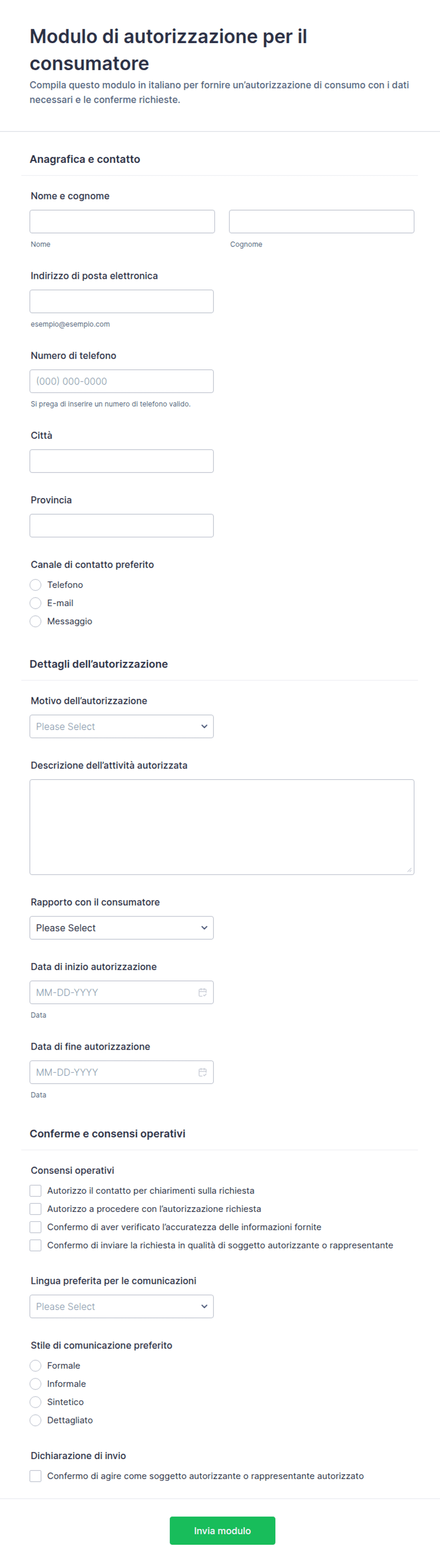Image resolution: width=440 pixels, height=1568 pixels.
Task: Check the Dichiarazione di invio confirmation box
Action: (35, 1476)
